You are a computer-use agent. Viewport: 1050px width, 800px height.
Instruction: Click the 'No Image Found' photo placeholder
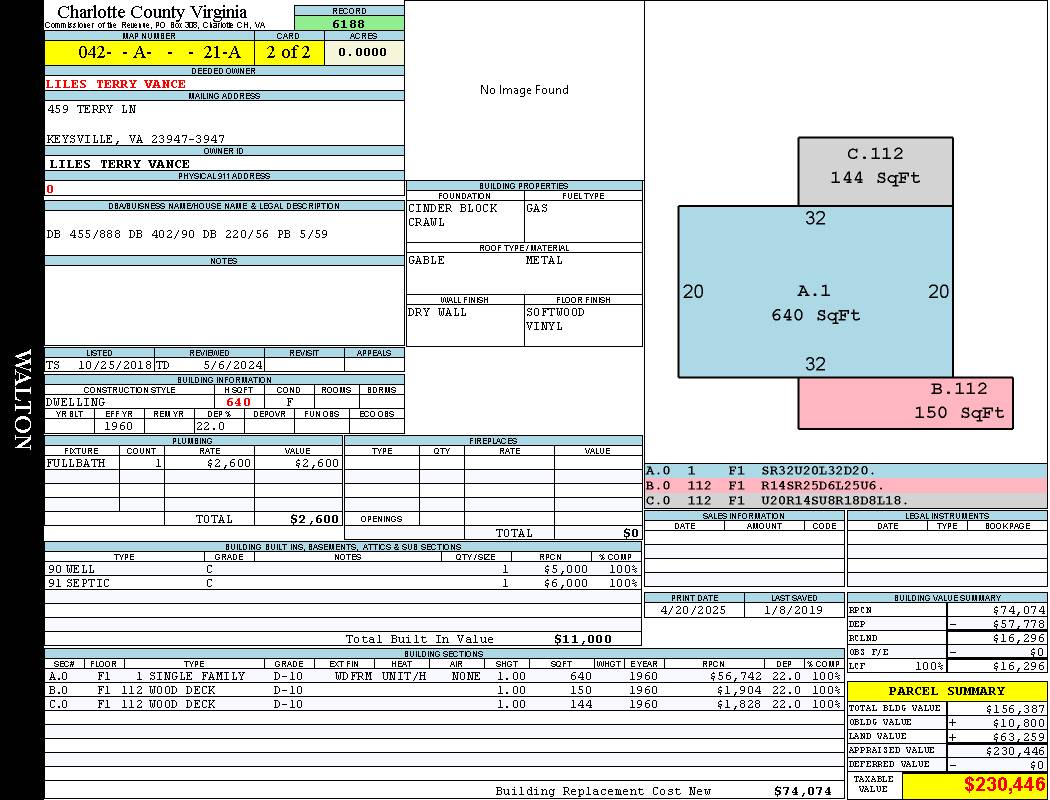click(524, 90)
